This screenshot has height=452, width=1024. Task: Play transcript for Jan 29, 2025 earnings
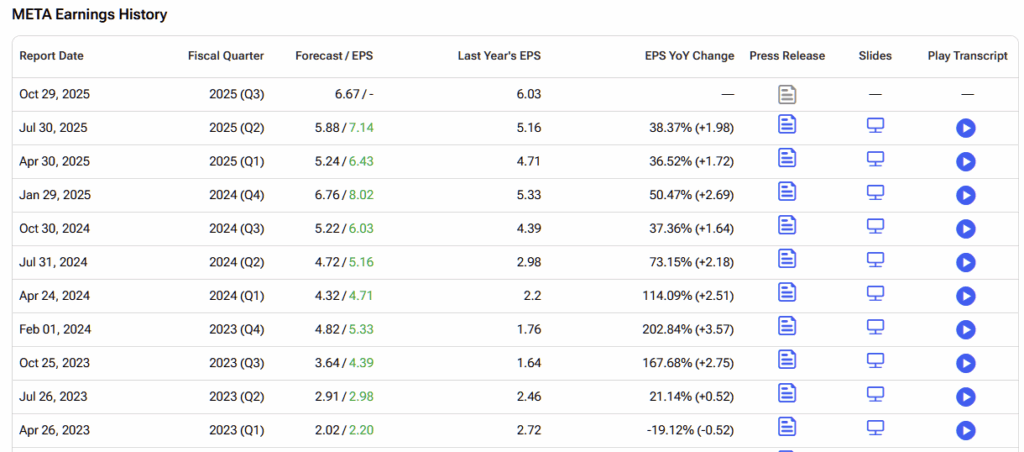966,195
